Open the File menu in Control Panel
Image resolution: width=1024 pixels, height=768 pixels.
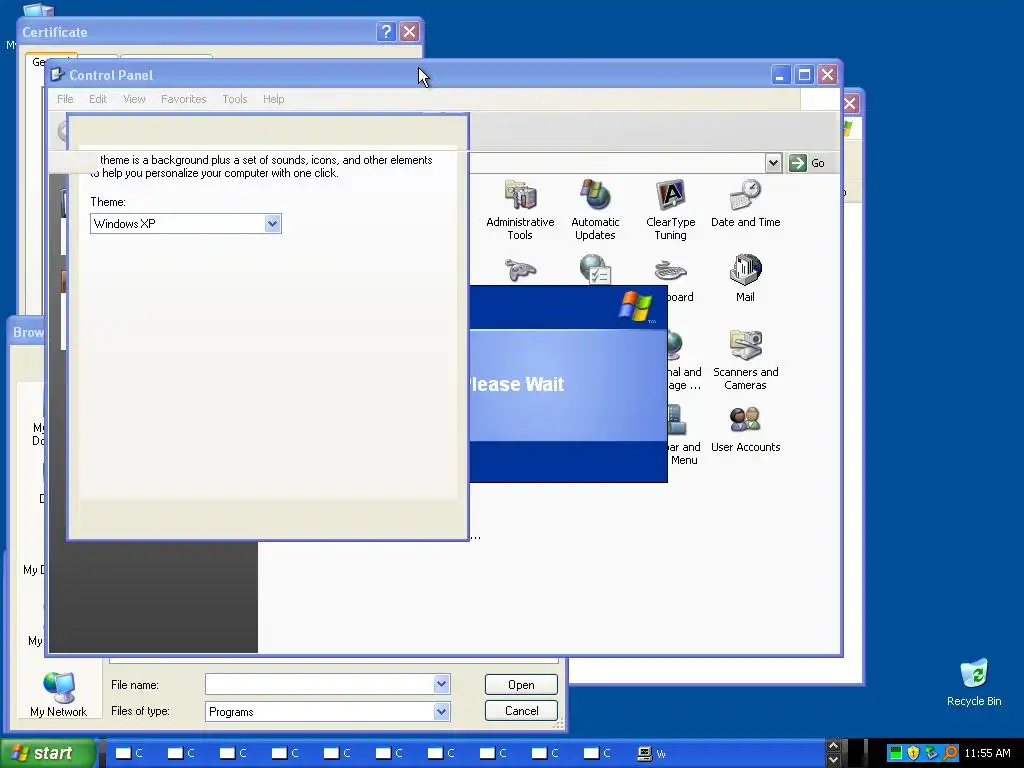pyautogui.click(x=65, y=99)
